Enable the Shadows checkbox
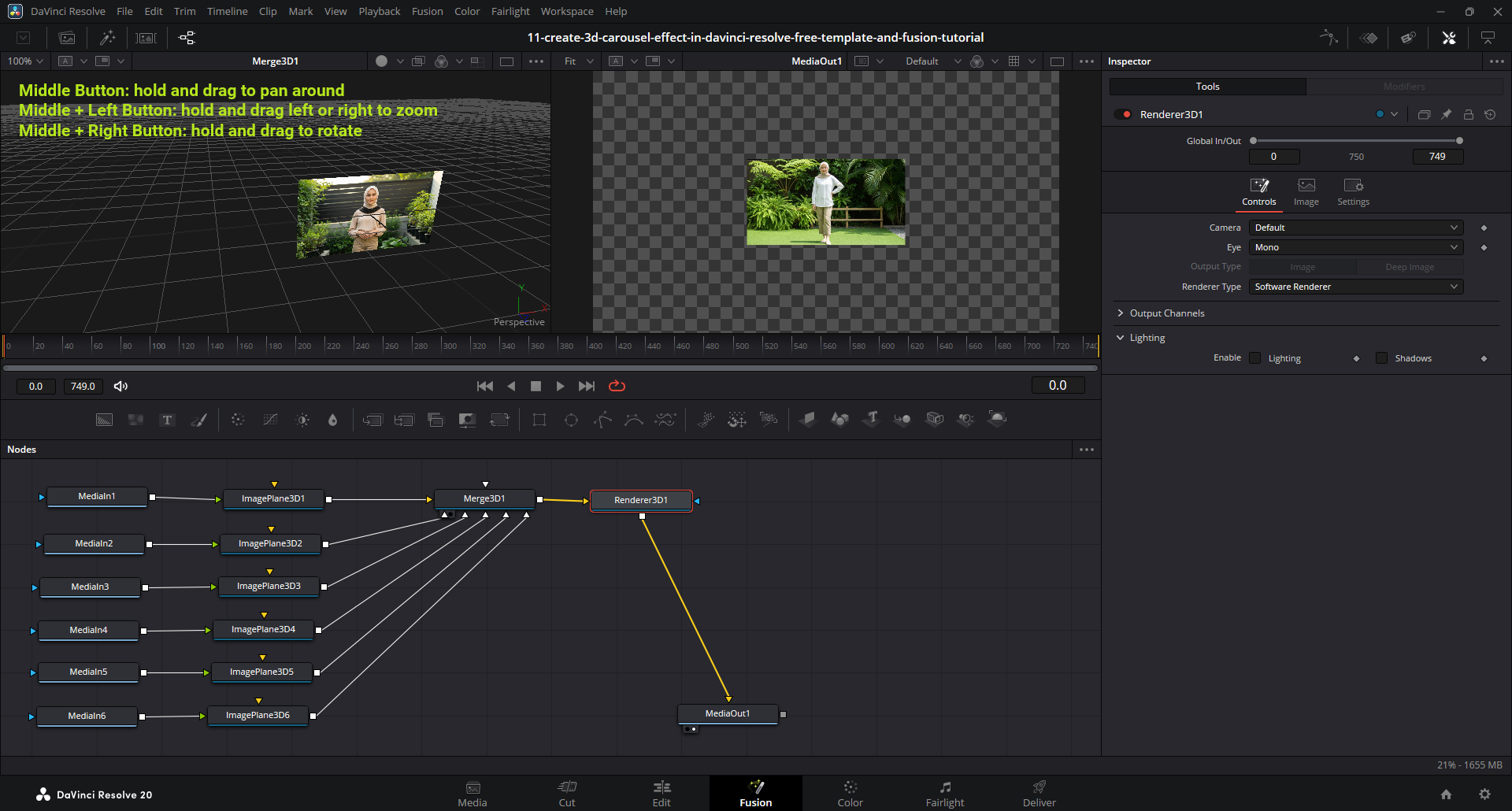The image size is (1512, 811). (1381, 358)
